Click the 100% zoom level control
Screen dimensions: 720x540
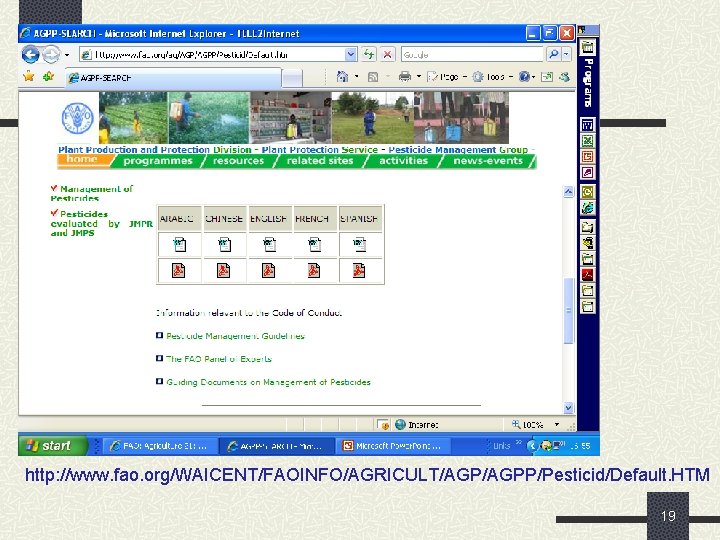tap(528, 425)
